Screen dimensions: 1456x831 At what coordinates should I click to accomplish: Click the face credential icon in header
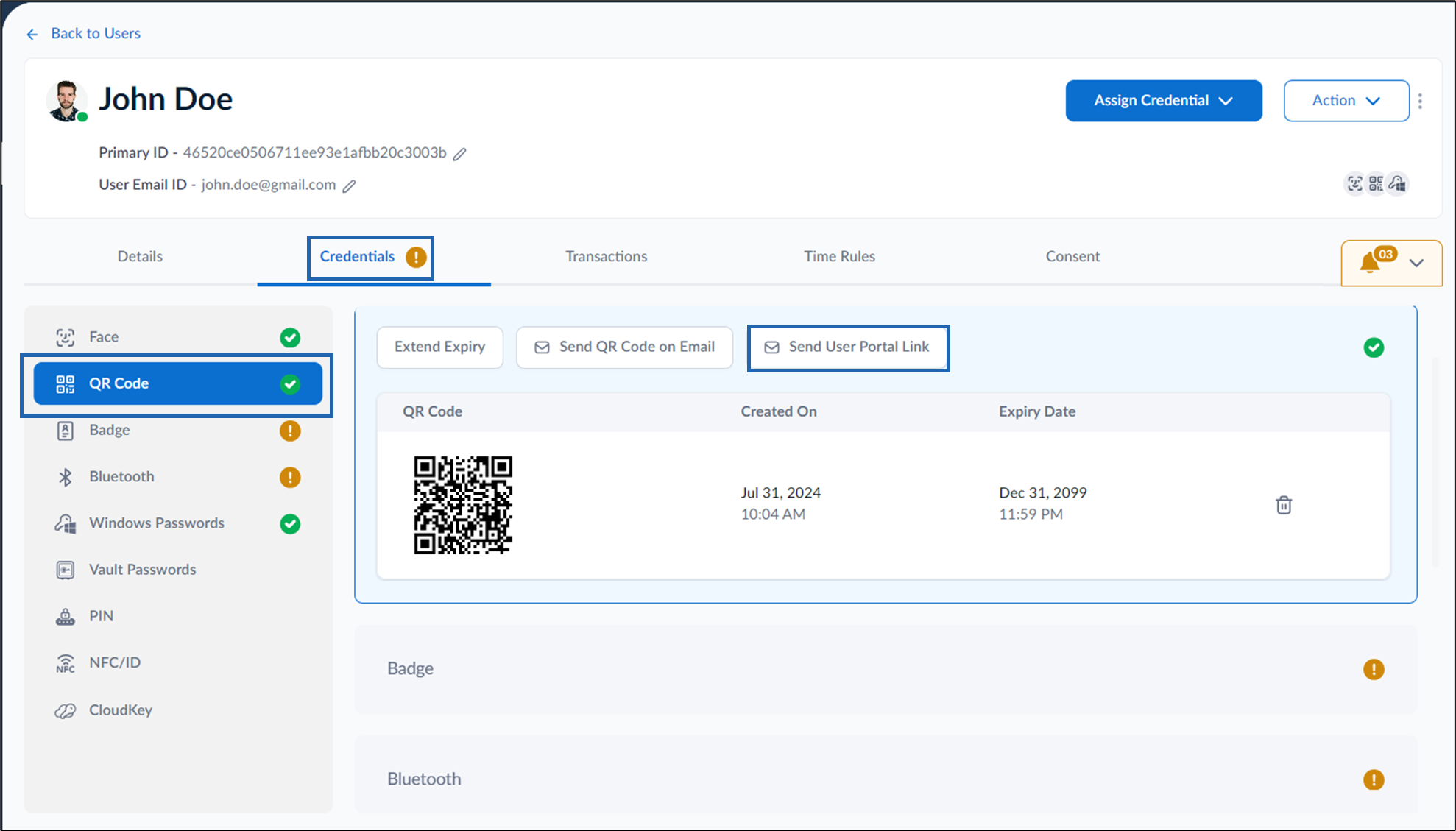click(x=1354, y=183)
